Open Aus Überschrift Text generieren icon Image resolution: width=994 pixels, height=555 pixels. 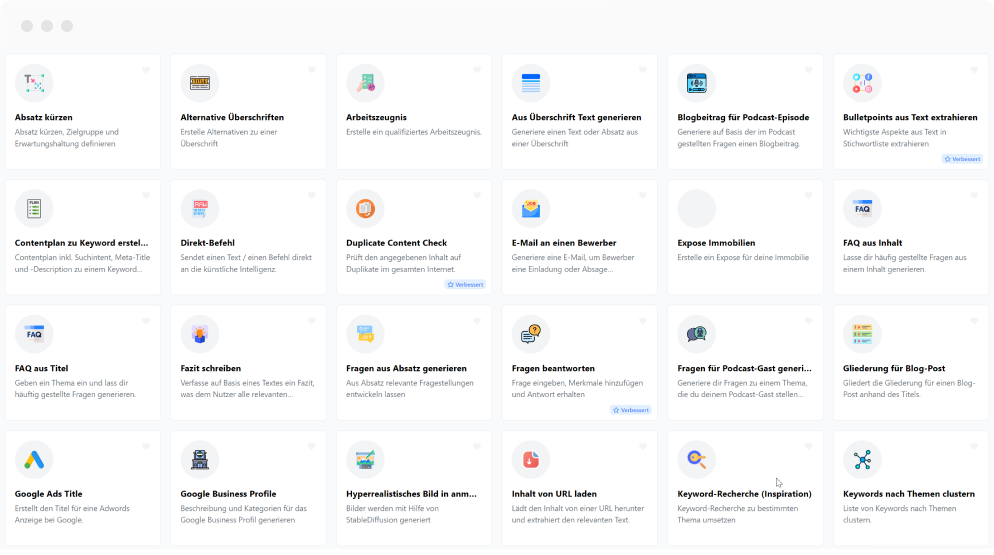coord(531,83)
